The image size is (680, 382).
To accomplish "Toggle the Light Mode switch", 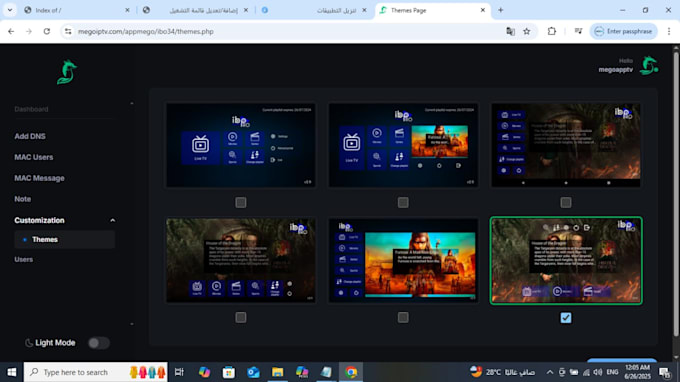I will coord(99,343).
